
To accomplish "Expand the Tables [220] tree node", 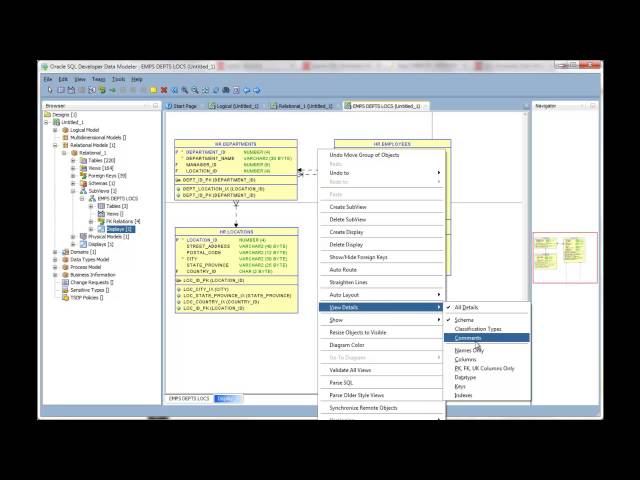I will point(73,160).
